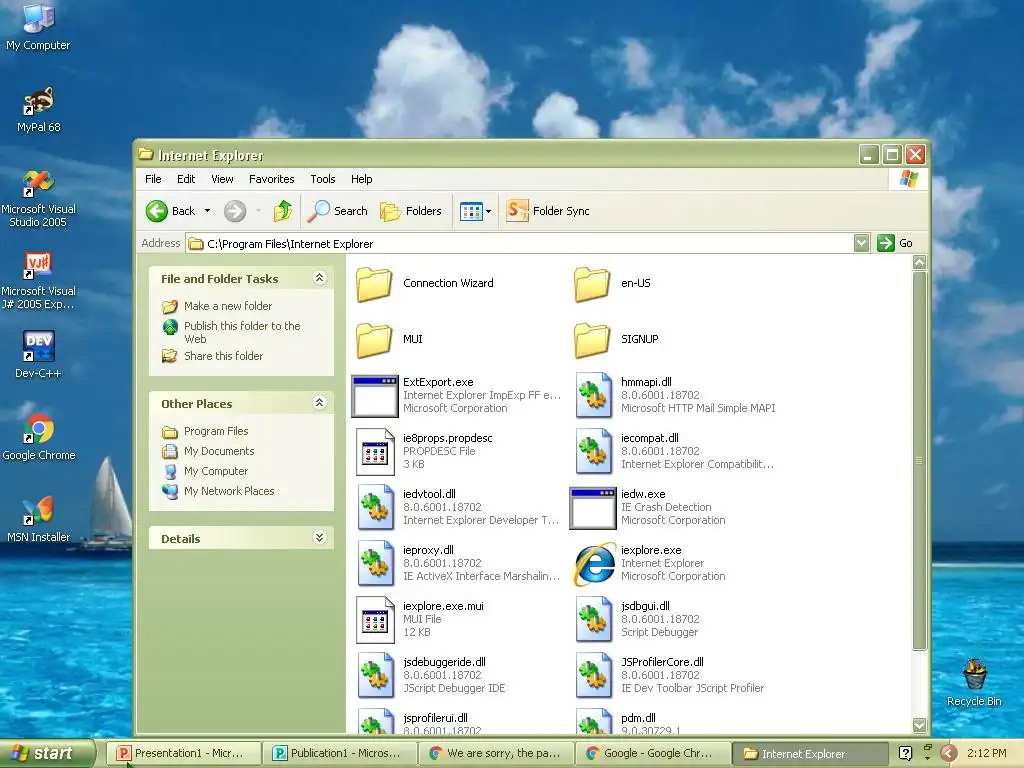
Task: Switch to Publication1 taskbar button
Action: click(x=340, y=753)
